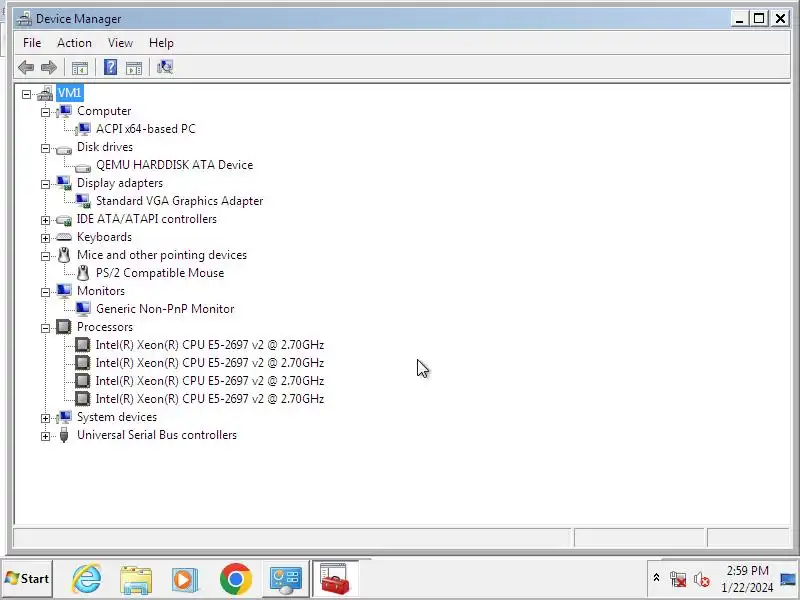Click the Start button
The image size is (800, 600).
tap(27, 579)
